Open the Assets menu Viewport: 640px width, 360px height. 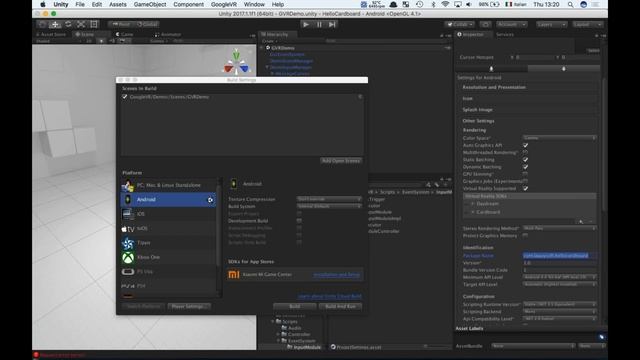(118, 4)
